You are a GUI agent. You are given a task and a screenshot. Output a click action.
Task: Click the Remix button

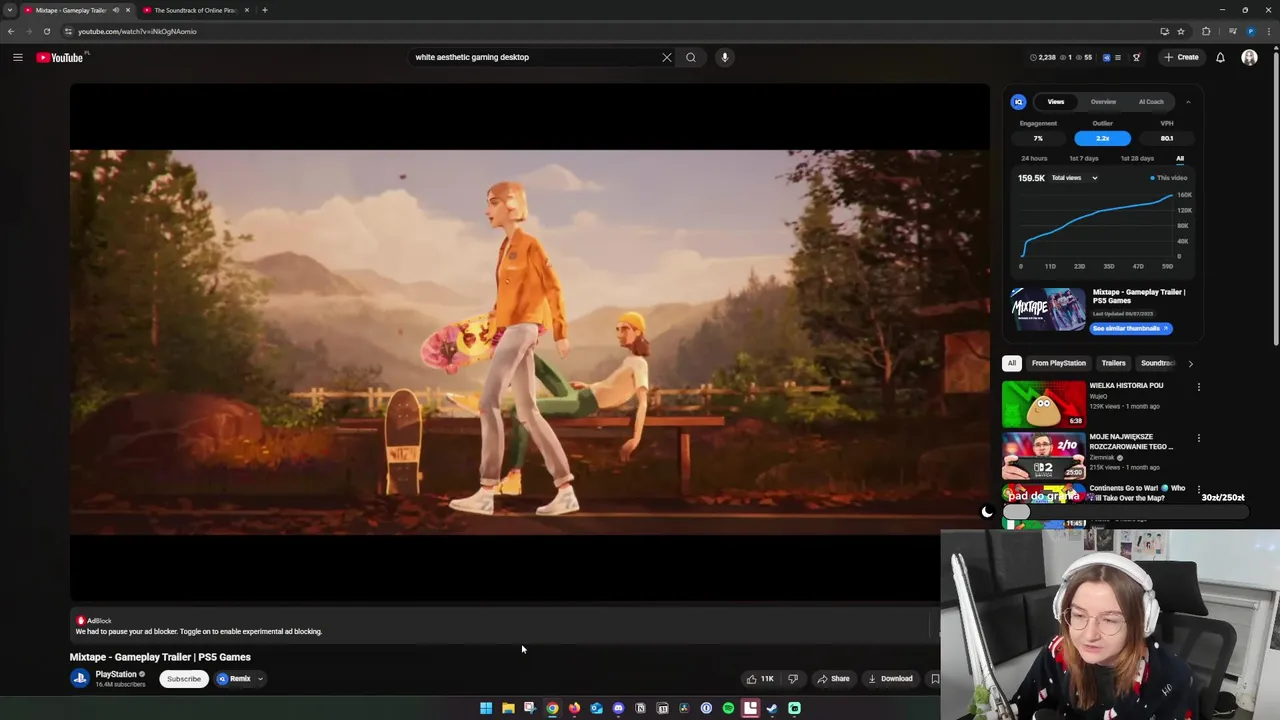coord(234,679)
